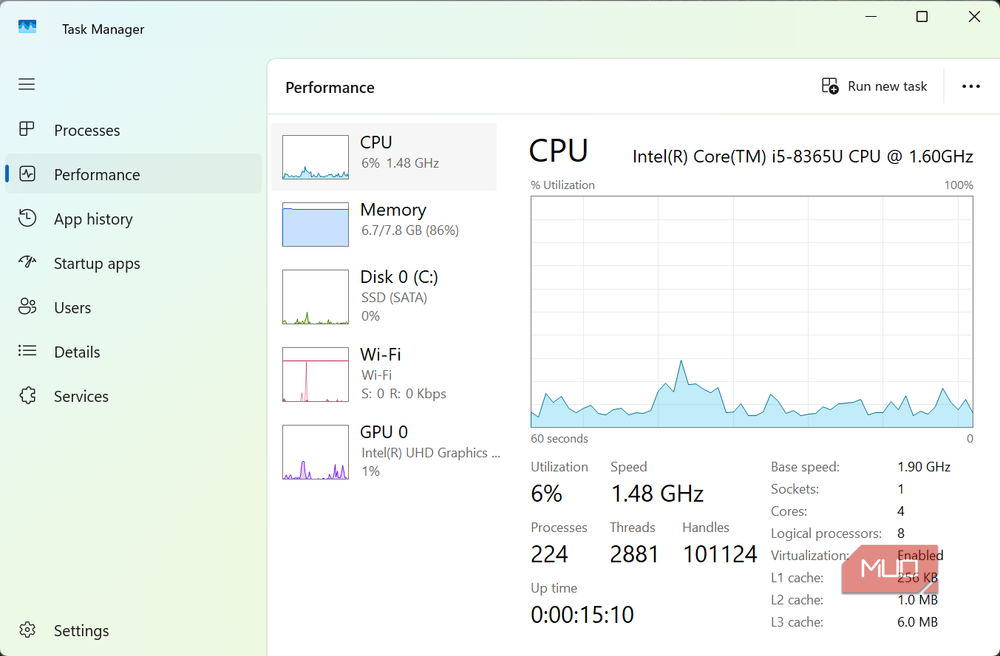This screenshot has width=1000, height=656.
Task: Select the Disk 0 (C:) thumbnail graph
Action: coord(315,296)
